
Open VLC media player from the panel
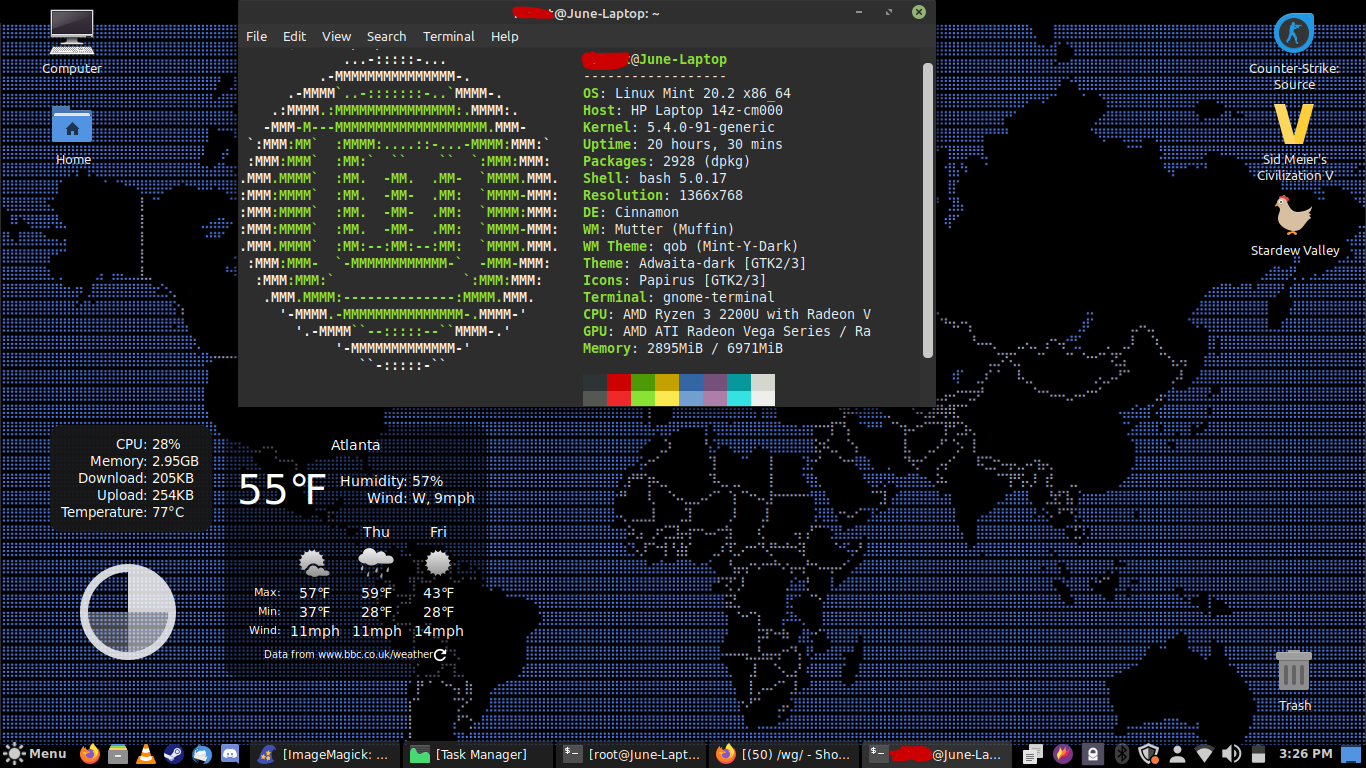point(145,754)
